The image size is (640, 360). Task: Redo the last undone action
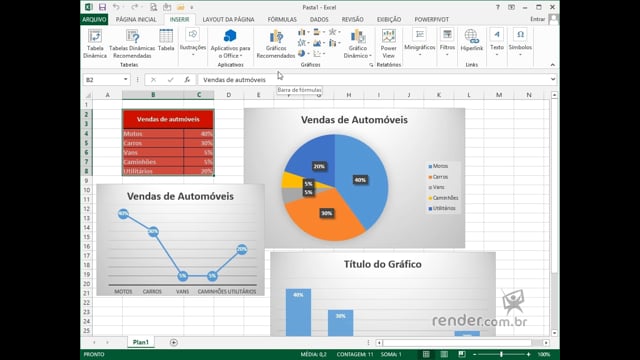[134, 7]
